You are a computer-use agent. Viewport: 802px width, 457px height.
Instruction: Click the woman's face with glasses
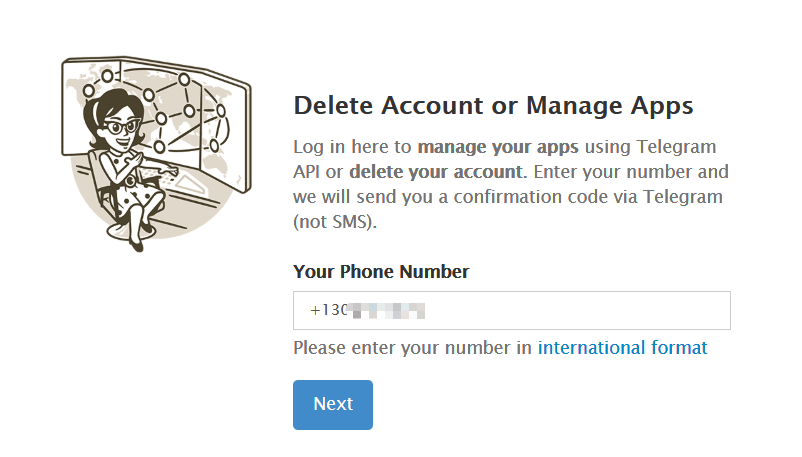click(120, 126)
